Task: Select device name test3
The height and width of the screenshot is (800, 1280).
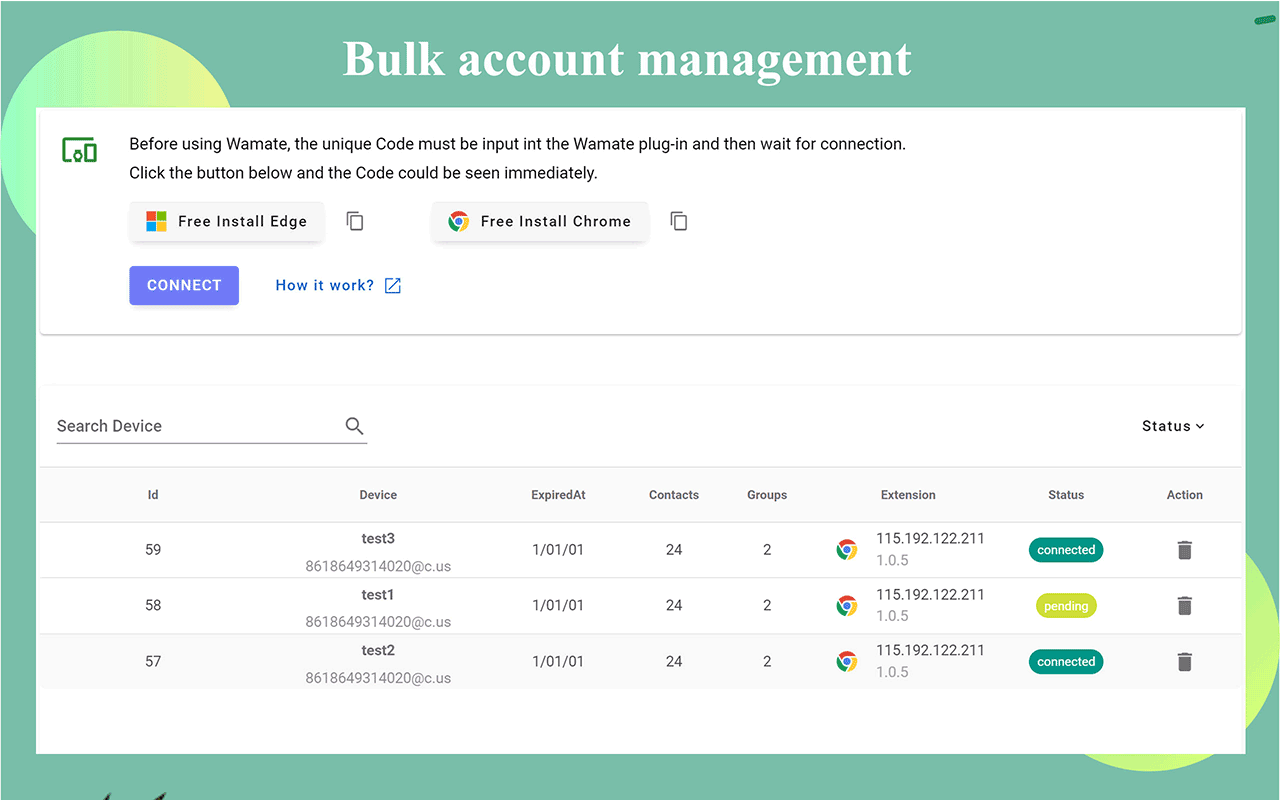Action: pyautogui.click(x=378, y=539)
